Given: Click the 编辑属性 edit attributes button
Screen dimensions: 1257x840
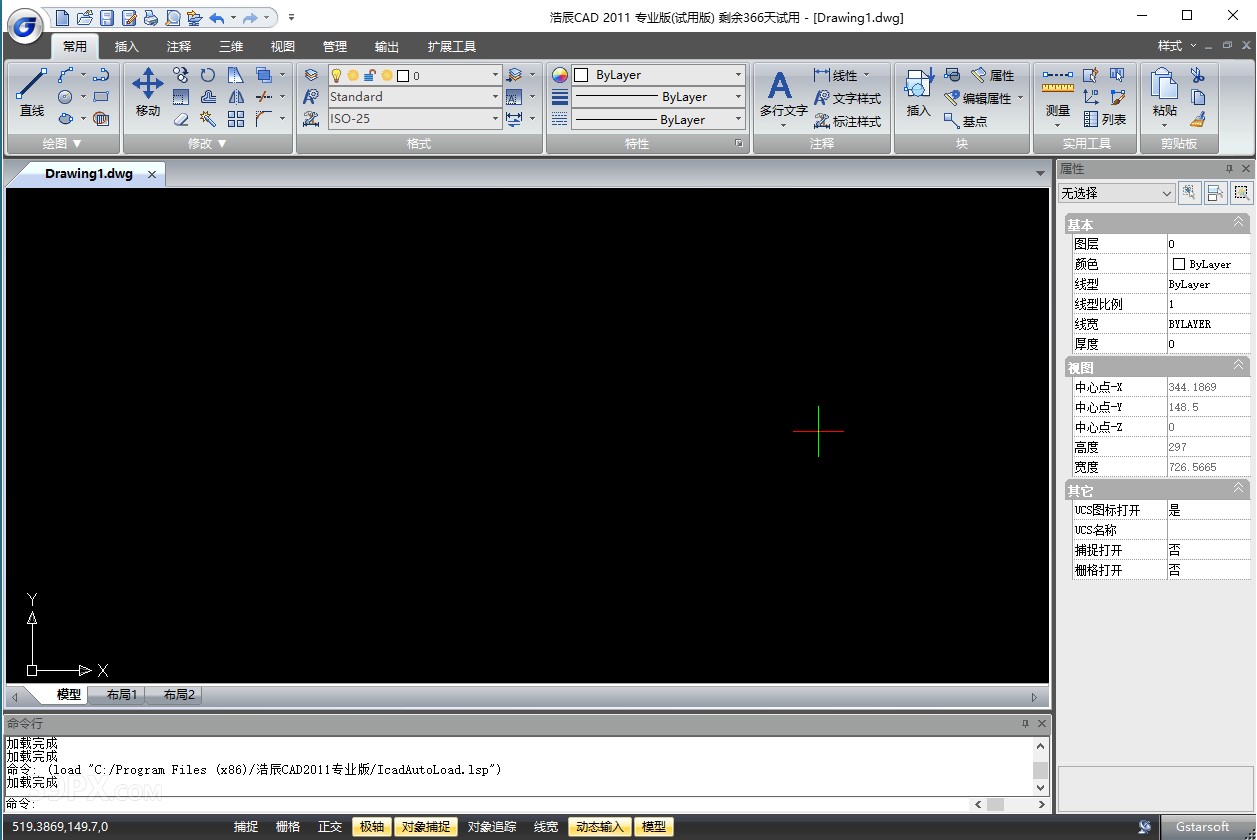Looking at the screenshot, I should point(985,97).
